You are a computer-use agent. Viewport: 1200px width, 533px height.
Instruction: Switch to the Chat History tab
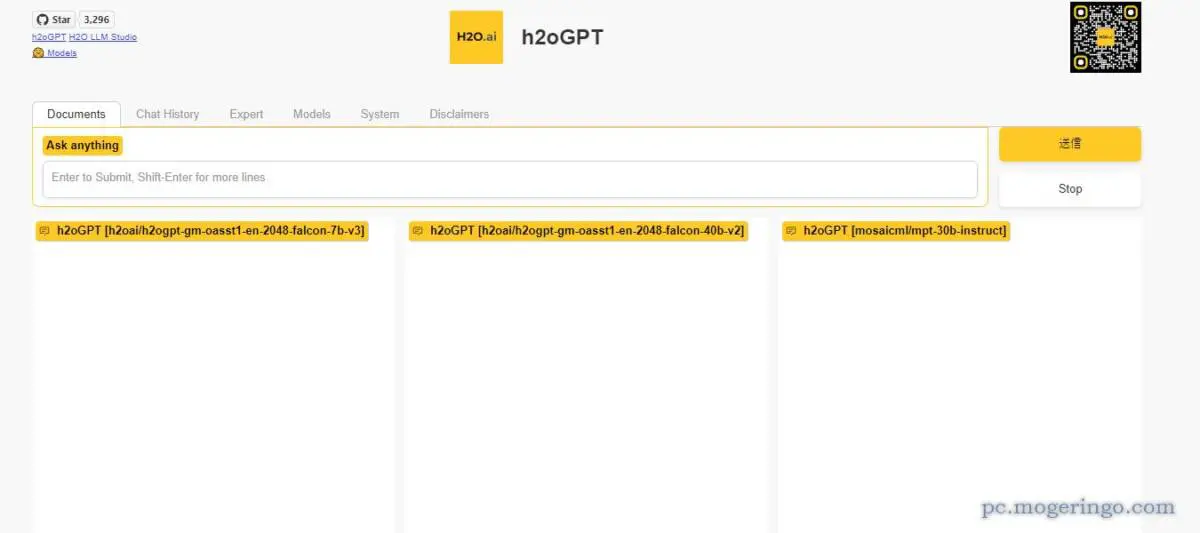pyautogui.click(x=167, y=114)
